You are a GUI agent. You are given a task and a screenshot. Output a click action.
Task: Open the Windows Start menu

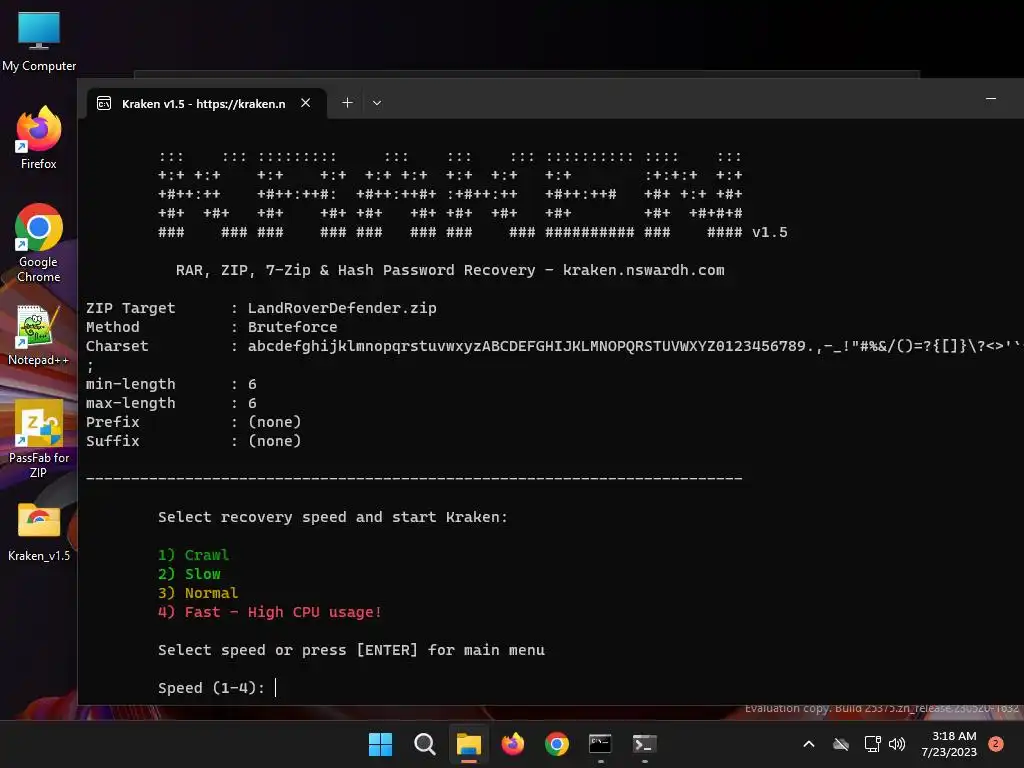(x=381, y=744)
